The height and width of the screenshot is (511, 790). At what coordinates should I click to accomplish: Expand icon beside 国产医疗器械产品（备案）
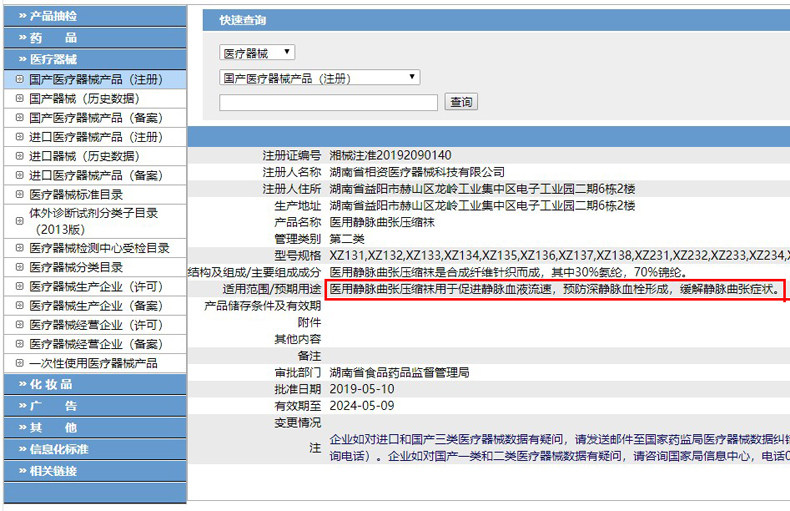point(20,117)
